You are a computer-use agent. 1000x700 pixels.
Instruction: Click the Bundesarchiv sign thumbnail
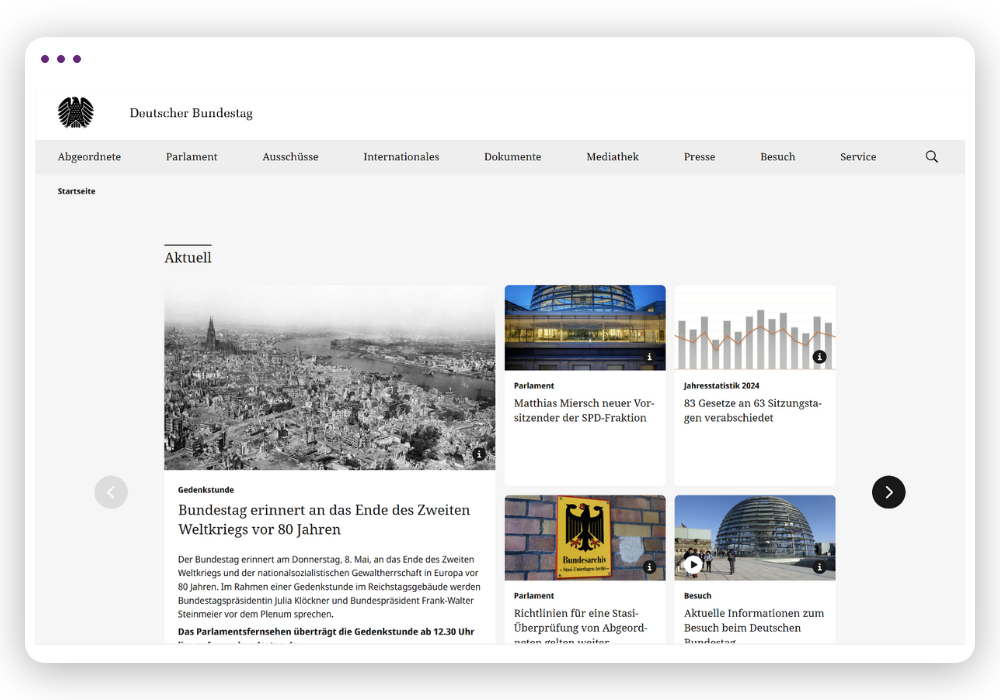pos(584,537)
